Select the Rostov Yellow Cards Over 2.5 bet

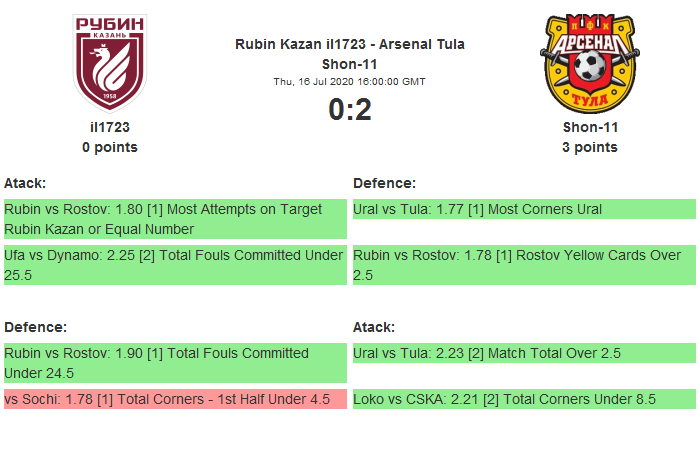point(524,265)
